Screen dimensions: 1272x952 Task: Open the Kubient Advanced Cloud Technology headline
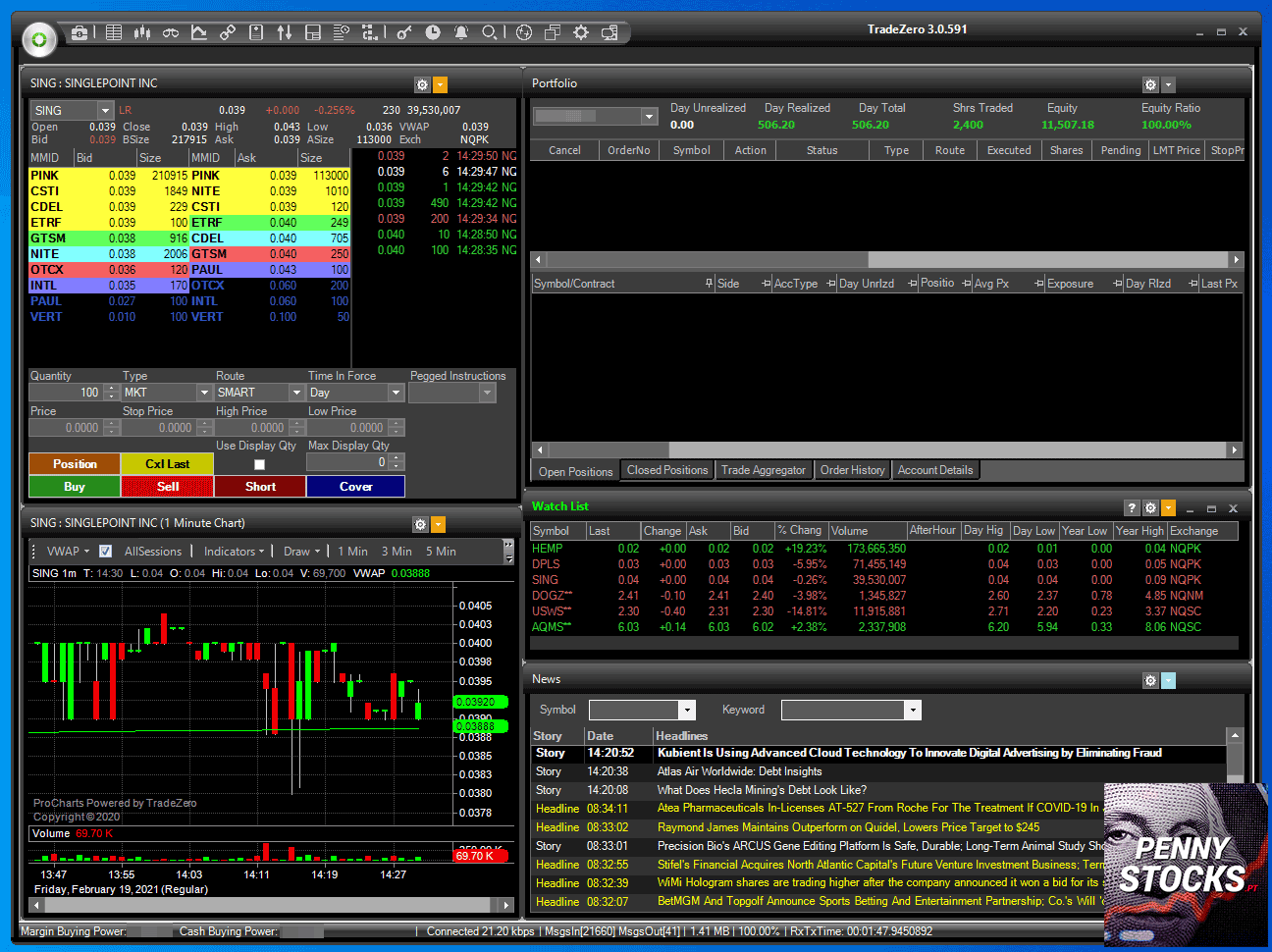pyautogui.click(x=909, y=753)
